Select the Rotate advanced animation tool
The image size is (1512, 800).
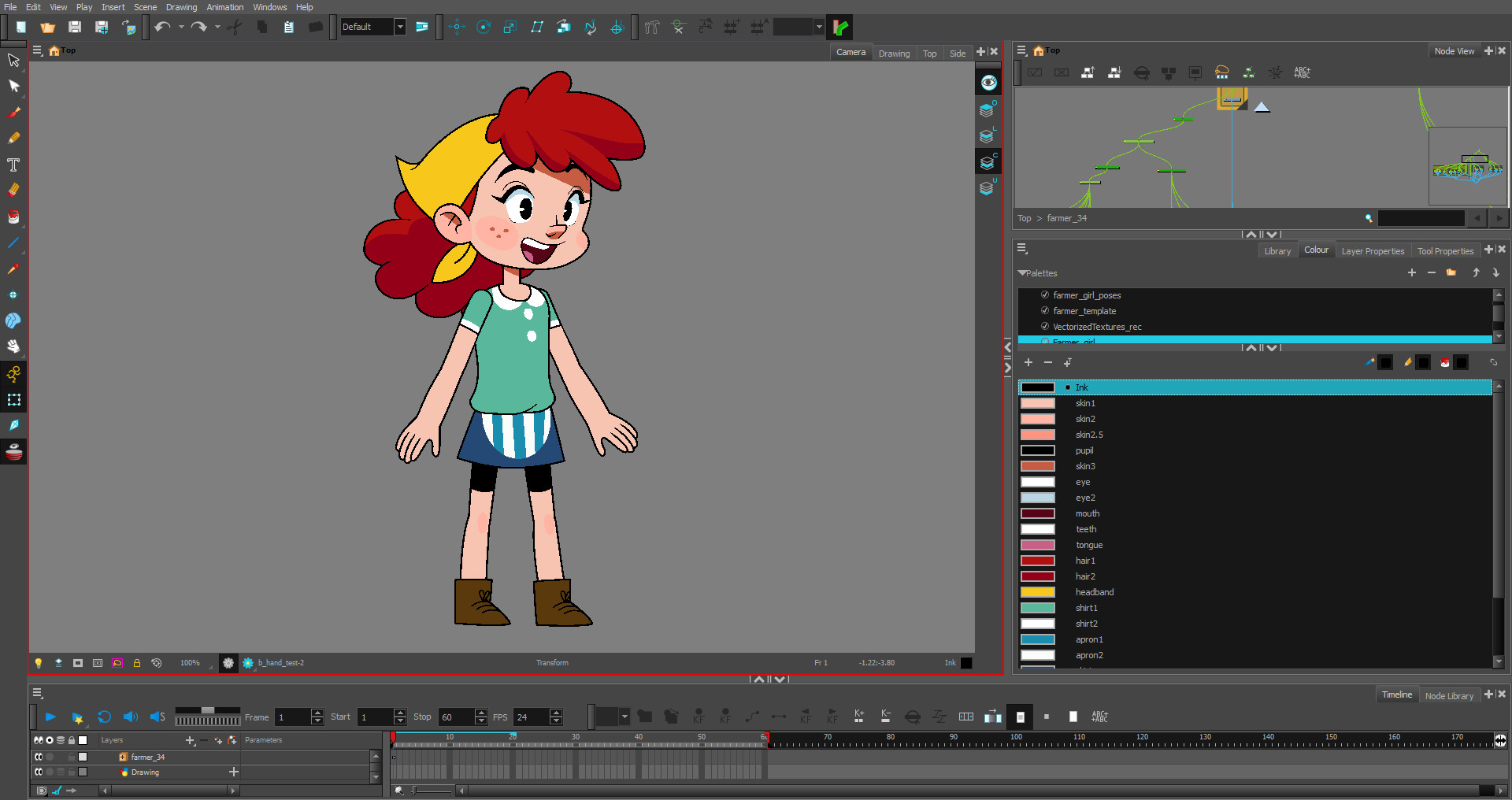click(x=484, y=27)
